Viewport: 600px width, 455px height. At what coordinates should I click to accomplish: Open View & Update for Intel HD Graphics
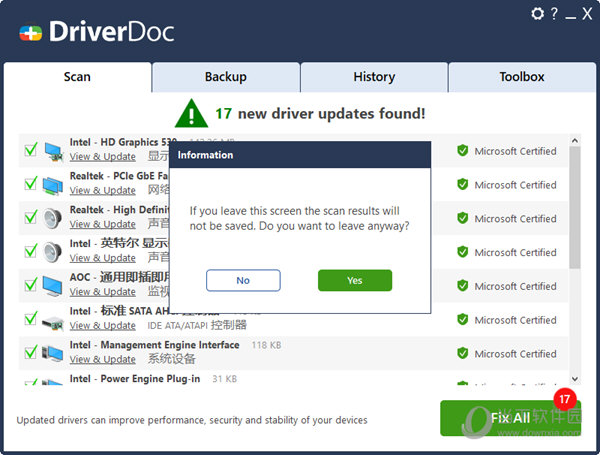point(103,157)
